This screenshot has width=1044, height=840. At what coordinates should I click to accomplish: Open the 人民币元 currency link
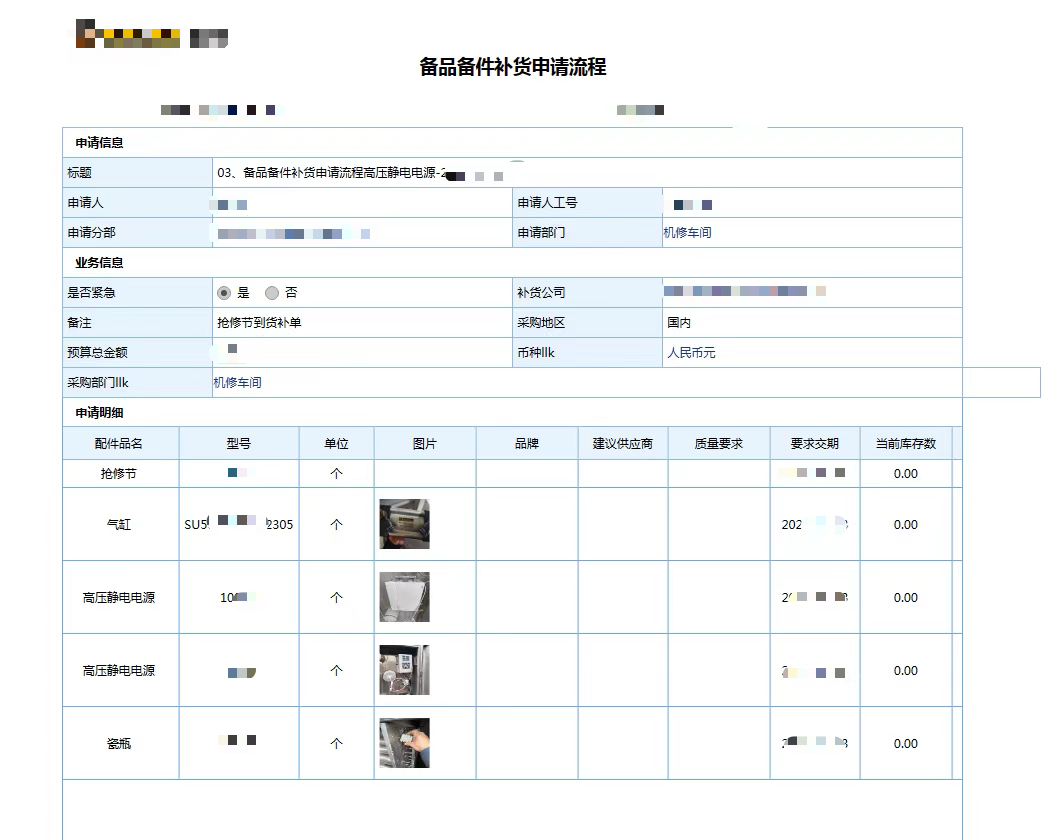click(x=691, y=353)
